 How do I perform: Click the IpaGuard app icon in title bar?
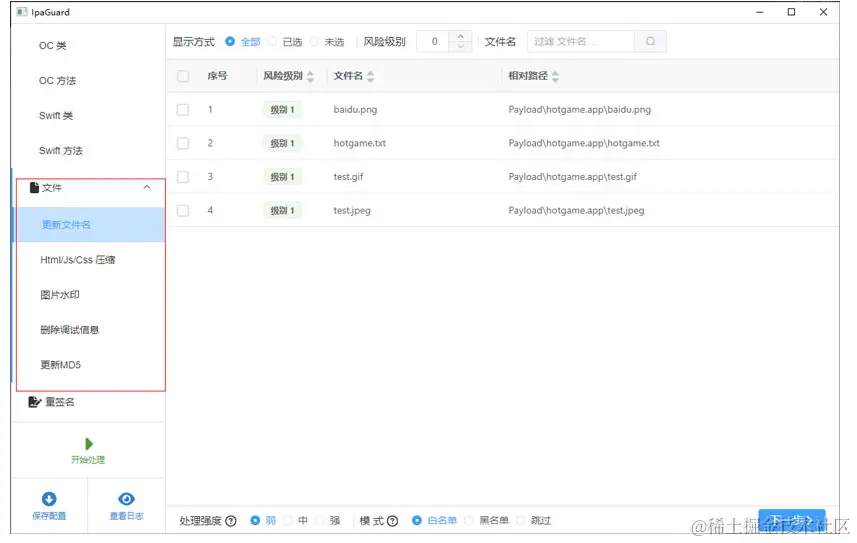click(x=22, y=11)
